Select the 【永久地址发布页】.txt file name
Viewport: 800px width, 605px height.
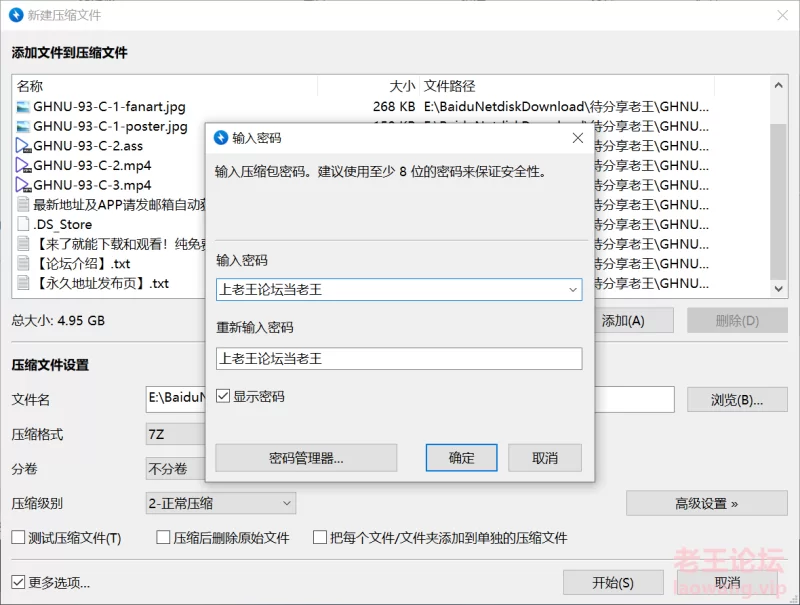point(101,283)
